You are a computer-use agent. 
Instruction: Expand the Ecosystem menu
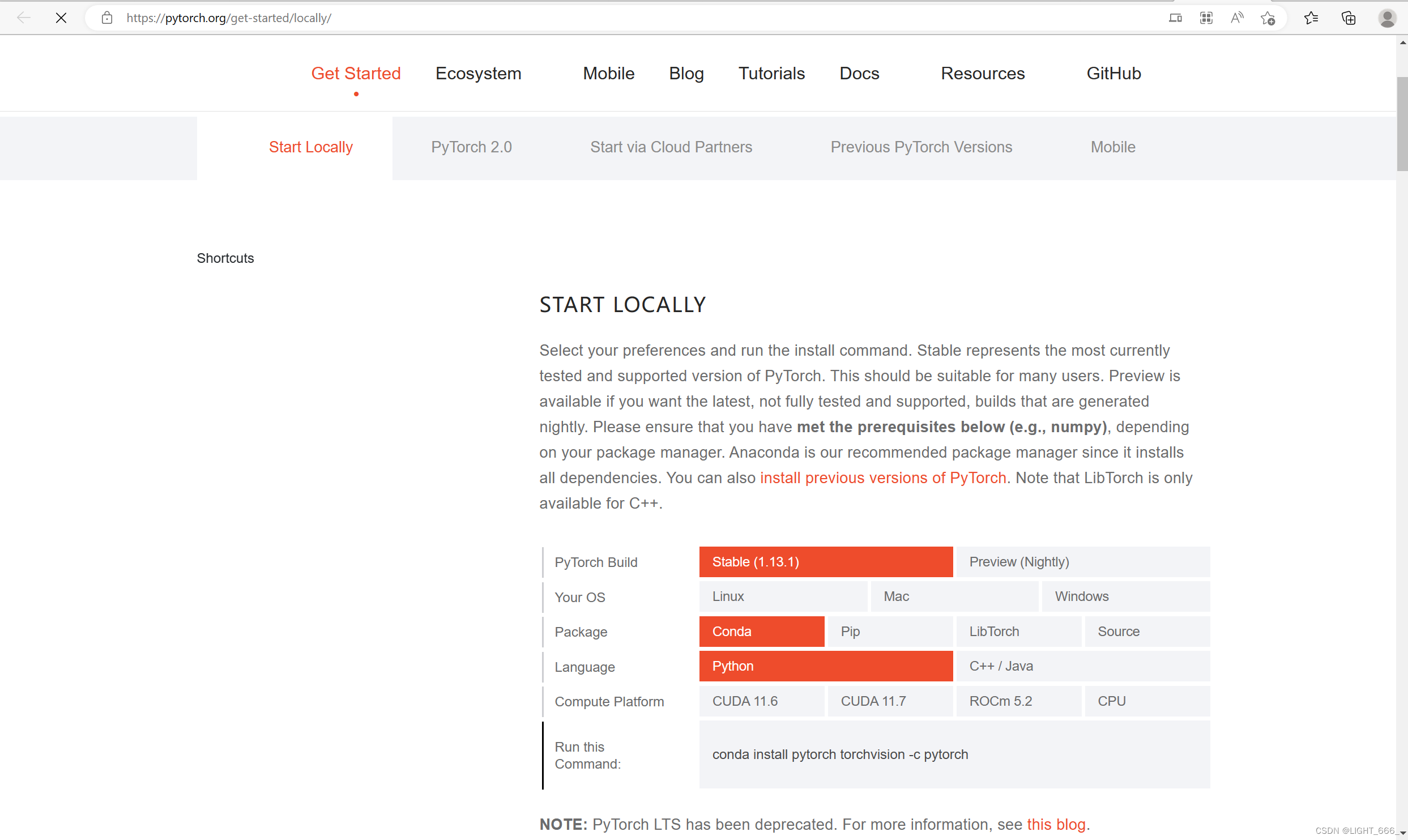tap(478, 74)
